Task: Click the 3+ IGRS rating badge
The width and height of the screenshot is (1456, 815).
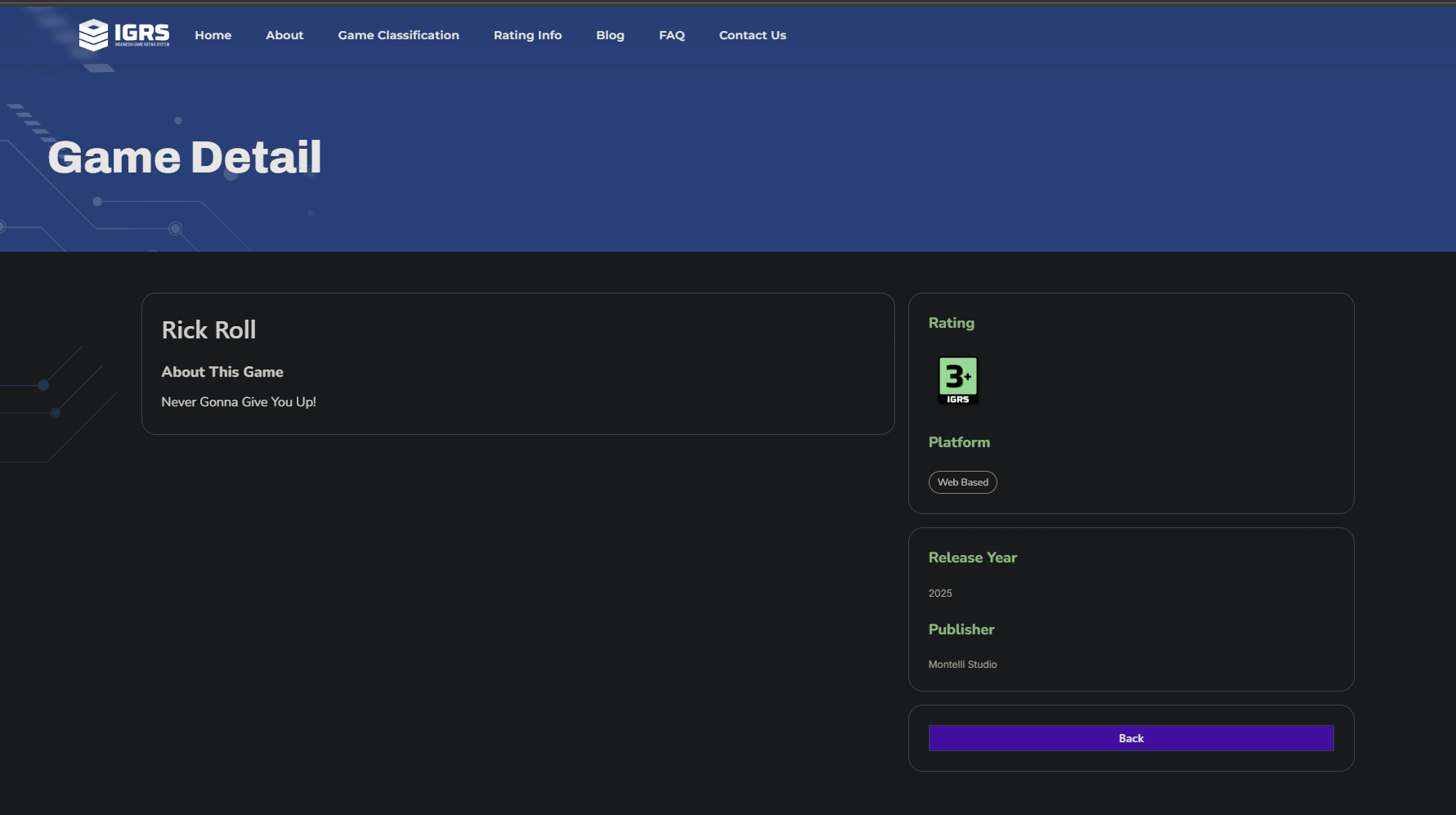Action: pyautogui.click(x=957, y=380)
